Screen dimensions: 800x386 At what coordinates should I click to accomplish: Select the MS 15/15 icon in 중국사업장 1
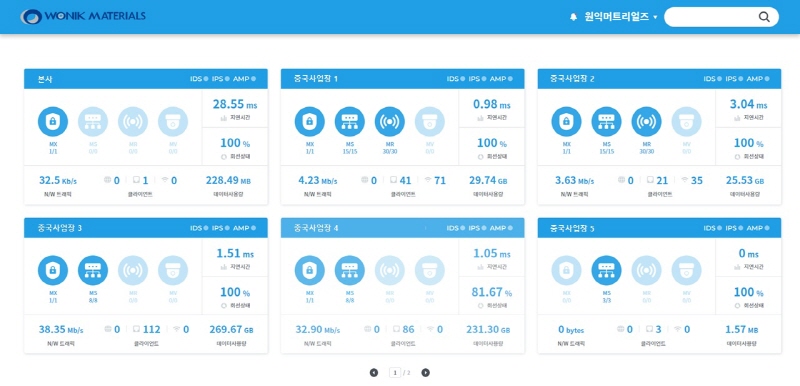(x=349, y=122)
